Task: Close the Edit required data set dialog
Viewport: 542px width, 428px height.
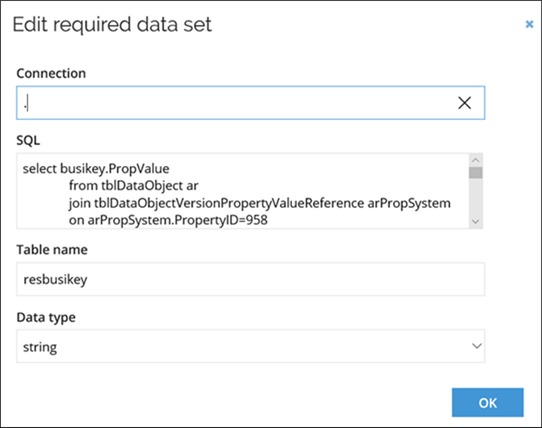Action: (529, 24)
